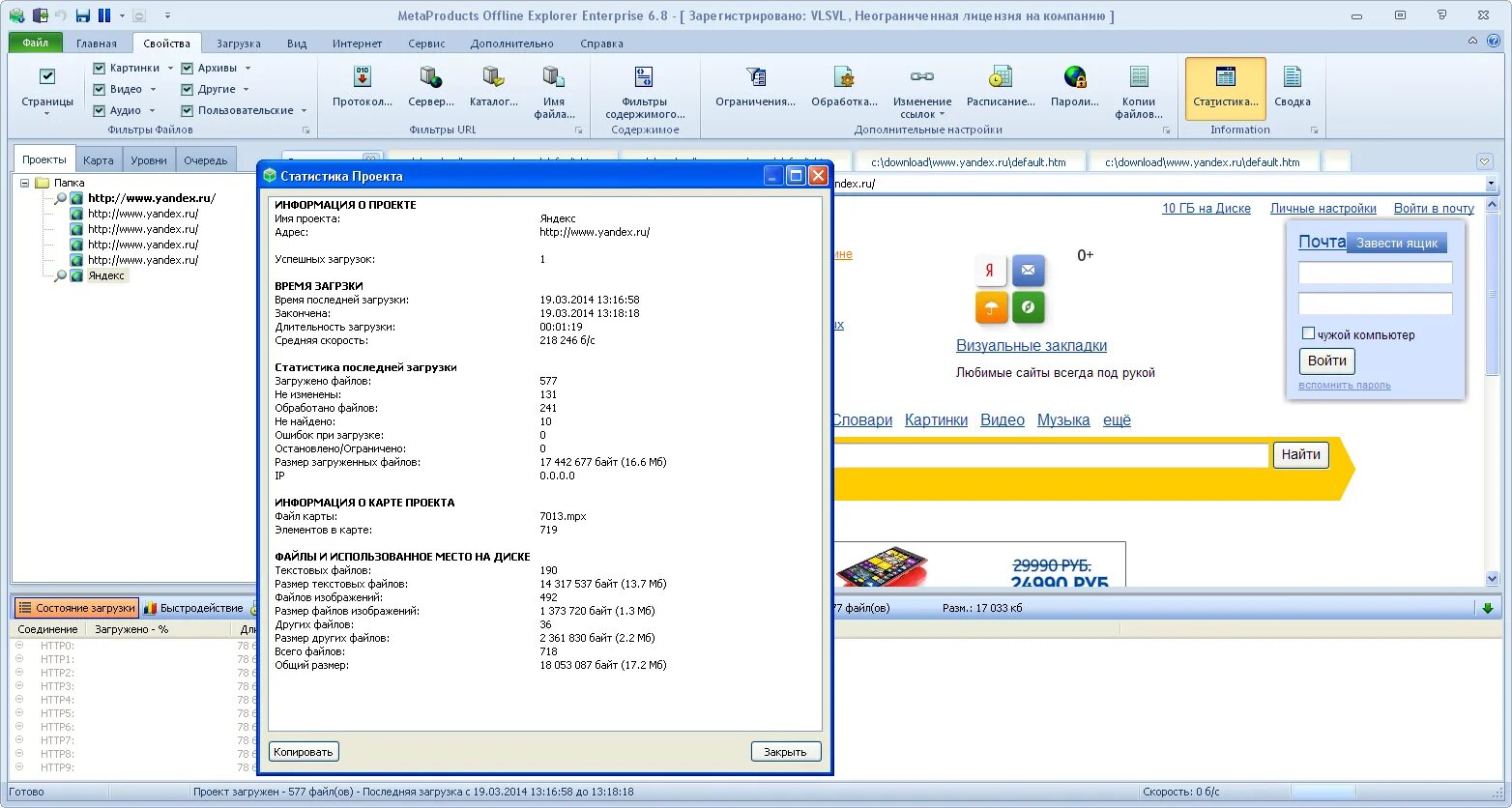Expand the Другие filter dropdown arrow

click(247, 90)
